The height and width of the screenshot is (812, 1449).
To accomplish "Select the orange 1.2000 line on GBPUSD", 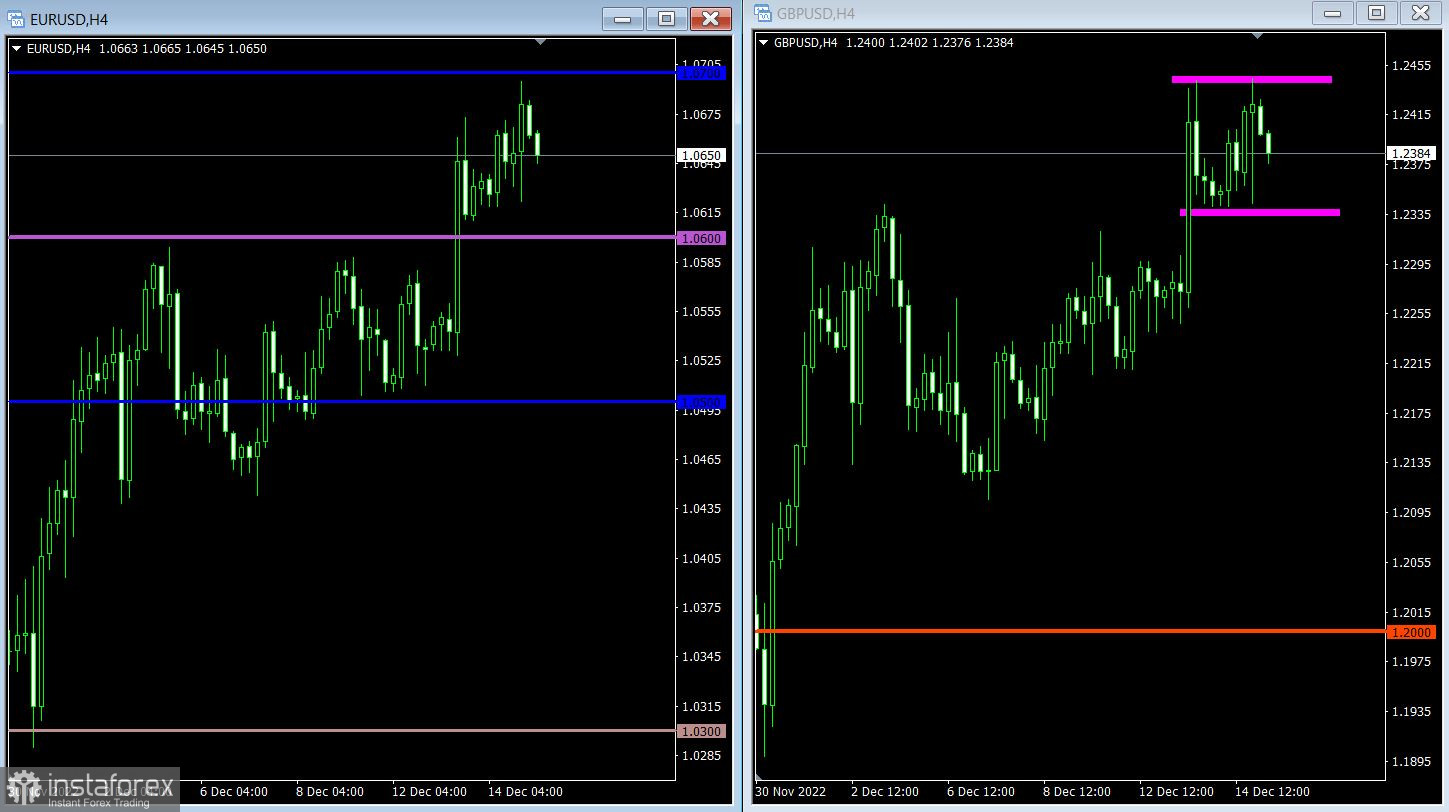I will click(1070, 631).
